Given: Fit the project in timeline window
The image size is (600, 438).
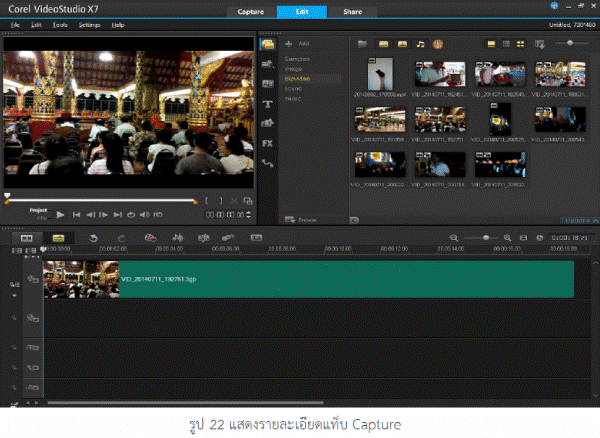Looking at the screenshot, I should [x=523, y=238].
